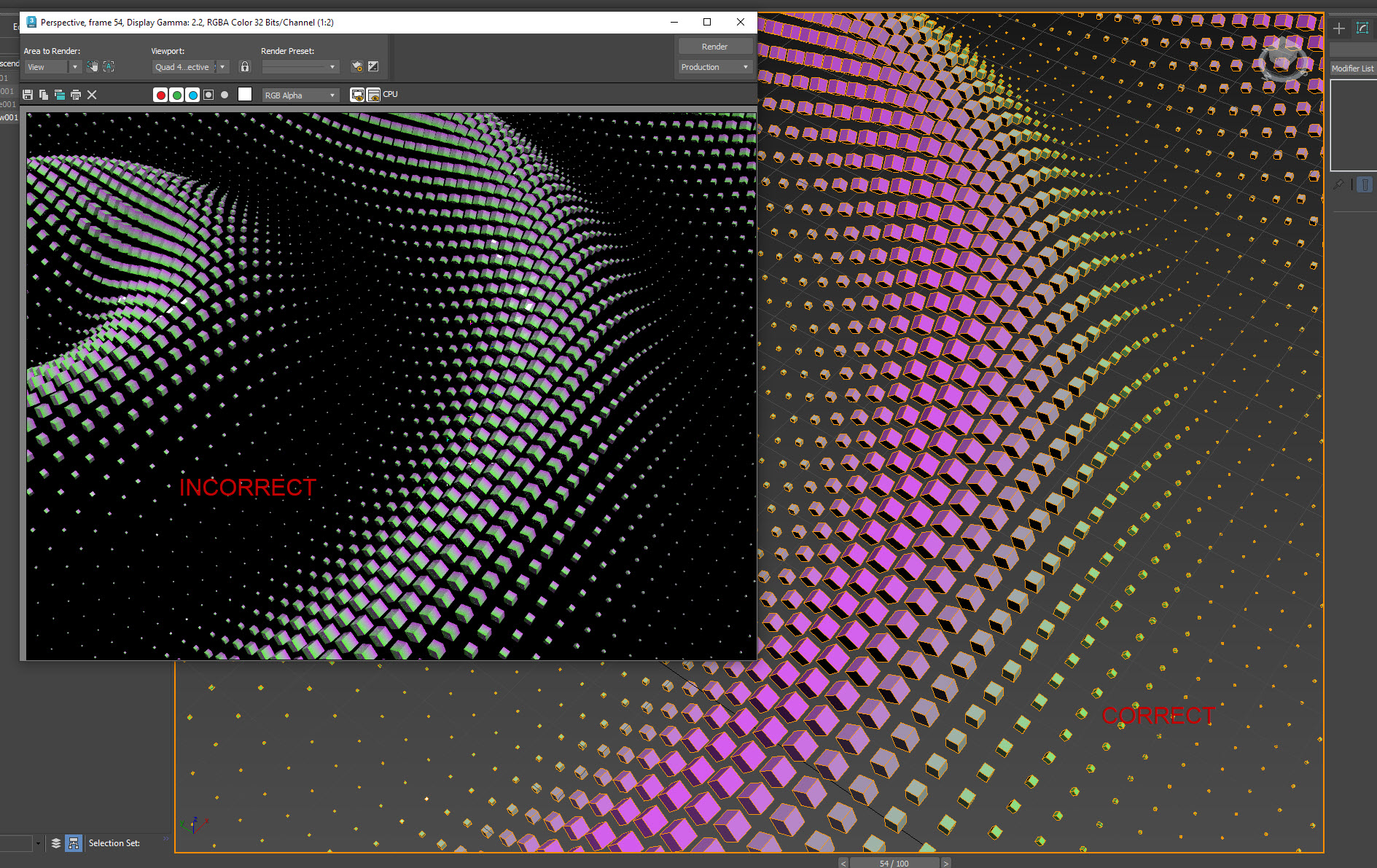Switch to the Modify panel tab

(1362, 28)
